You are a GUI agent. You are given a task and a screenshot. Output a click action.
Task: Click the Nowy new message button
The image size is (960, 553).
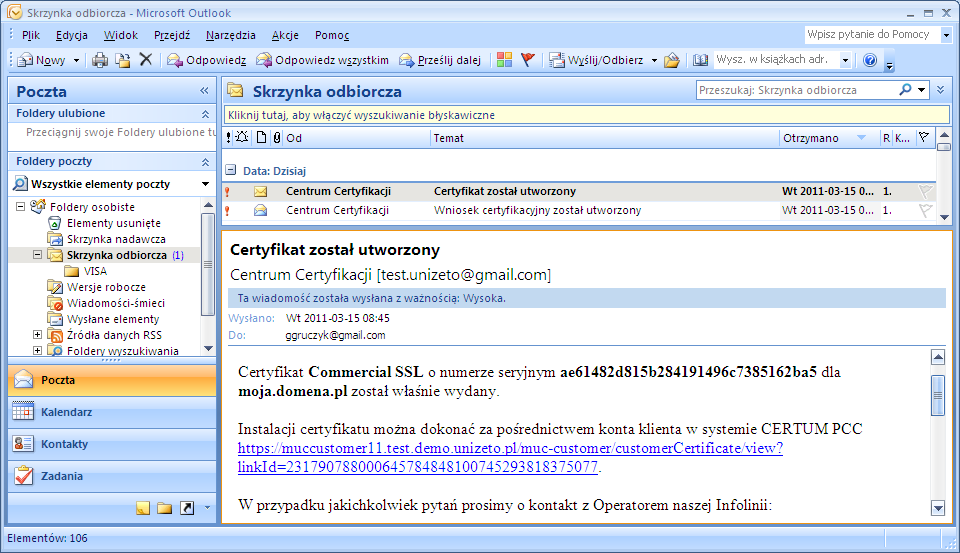click(42, 60)
